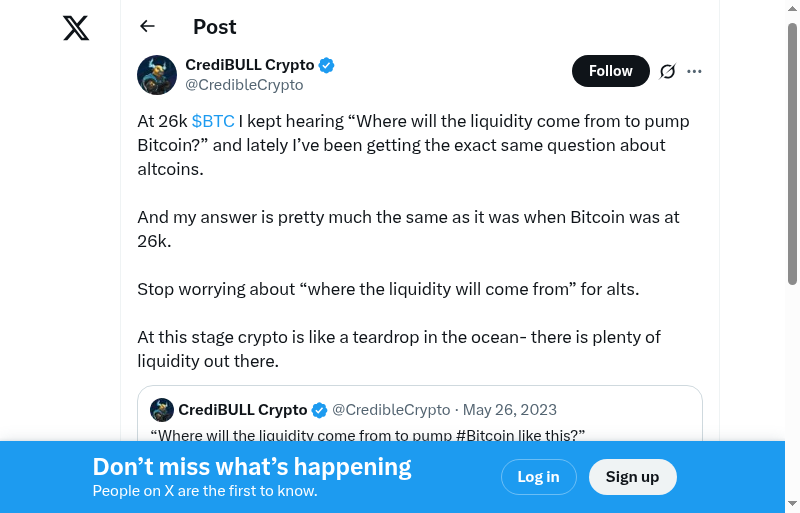Image resolution: width=800 pixels, height=513 pixels.
Task: Click the X logo
Action: pos(76,28)
